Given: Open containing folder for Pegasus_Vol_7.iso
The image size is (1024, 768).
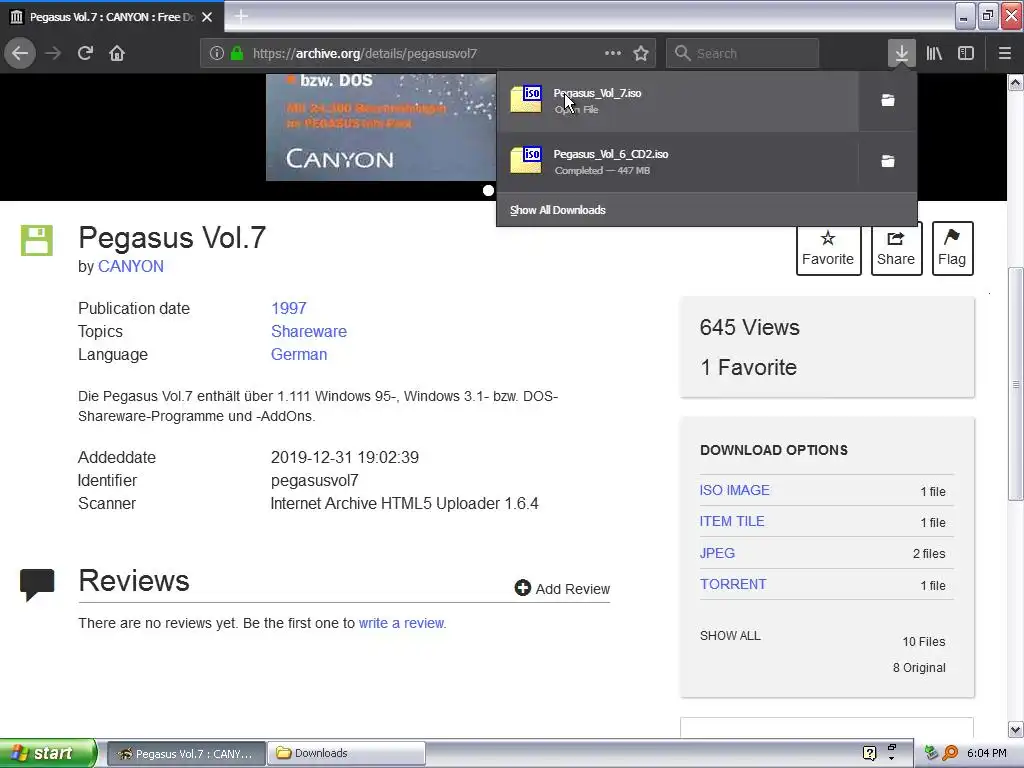Looking at the screenshot, I should 888,100.
